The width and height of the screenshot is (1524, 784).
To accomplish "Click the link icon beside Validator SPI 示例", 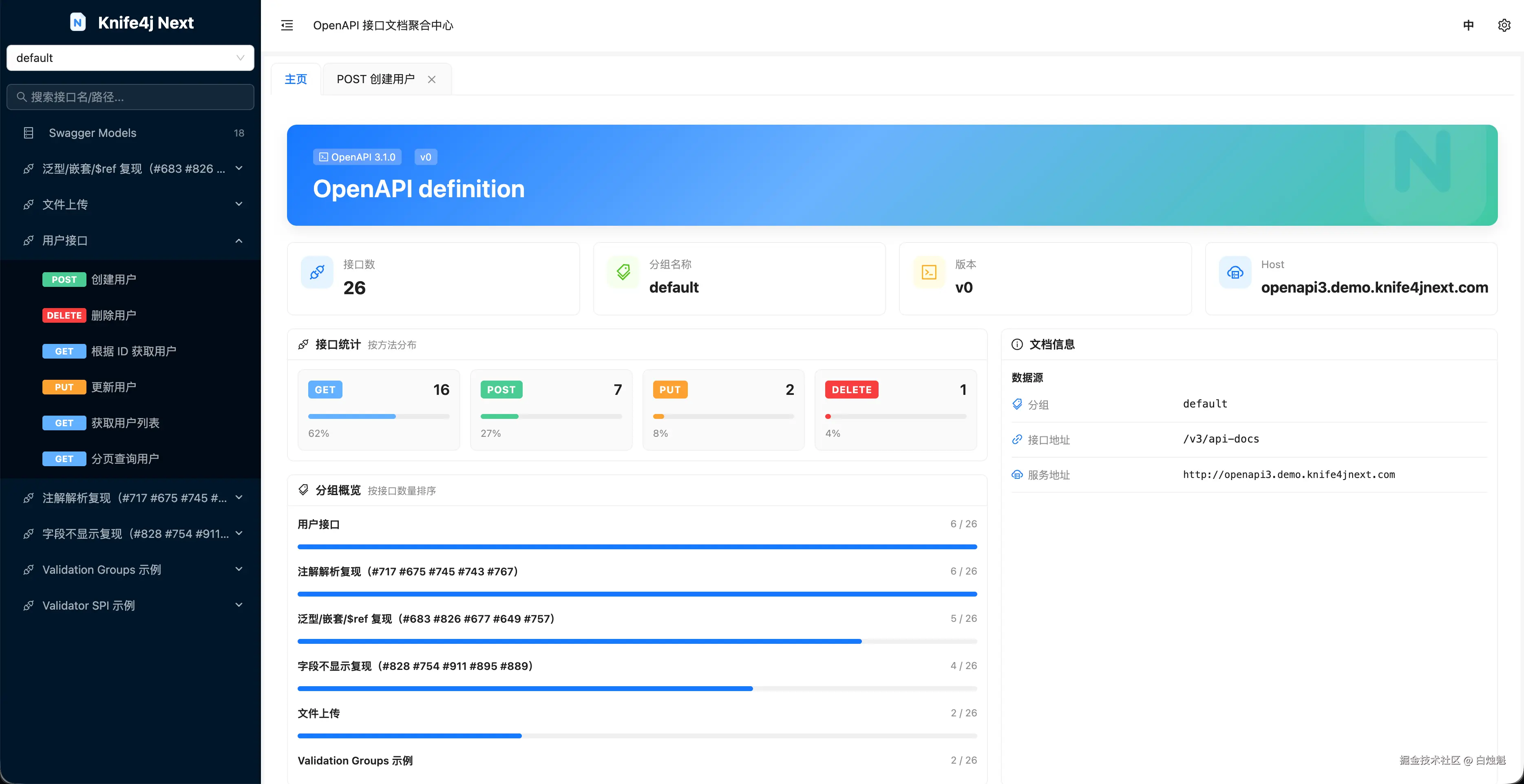I will pyautogui.click(x=29, y=606).
